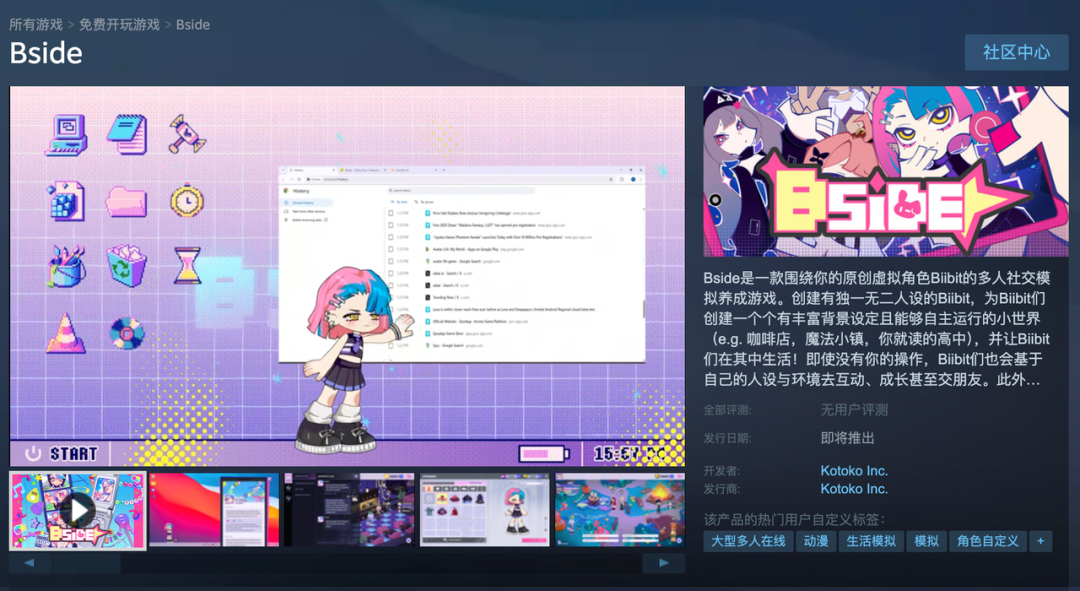Click the 即将推出 release date text

[847, 438]
